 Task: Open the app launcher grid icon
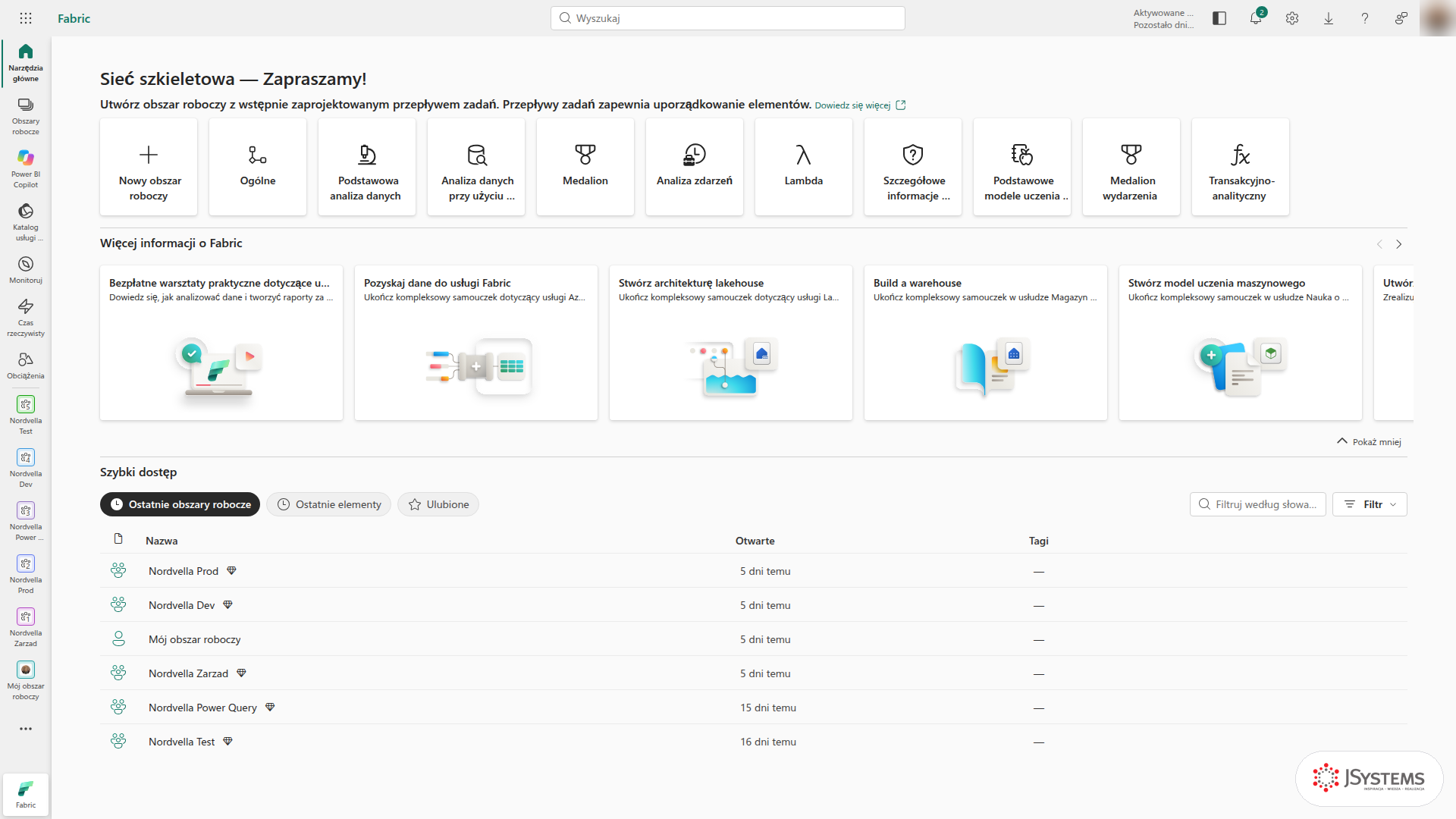coord(26,18)
